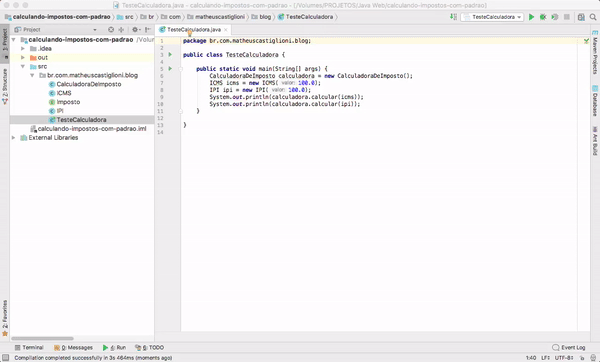Click the System.out.println(calculadora.calcular(ipi)) line
This screenshot has width=600, height=362.
point(284,104)
